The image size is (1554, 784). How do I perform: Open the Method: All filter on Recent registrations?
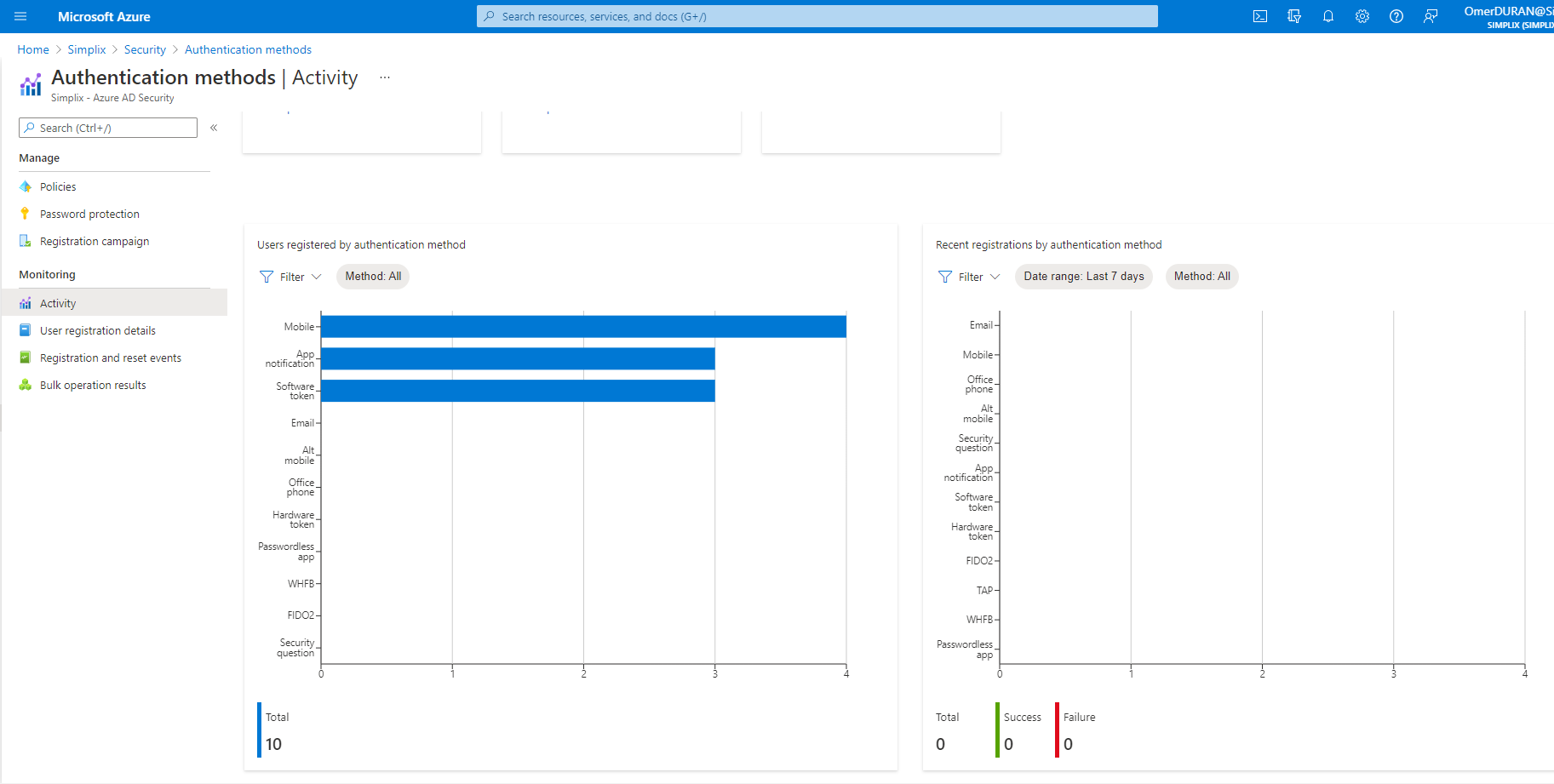coord(1202,277)
